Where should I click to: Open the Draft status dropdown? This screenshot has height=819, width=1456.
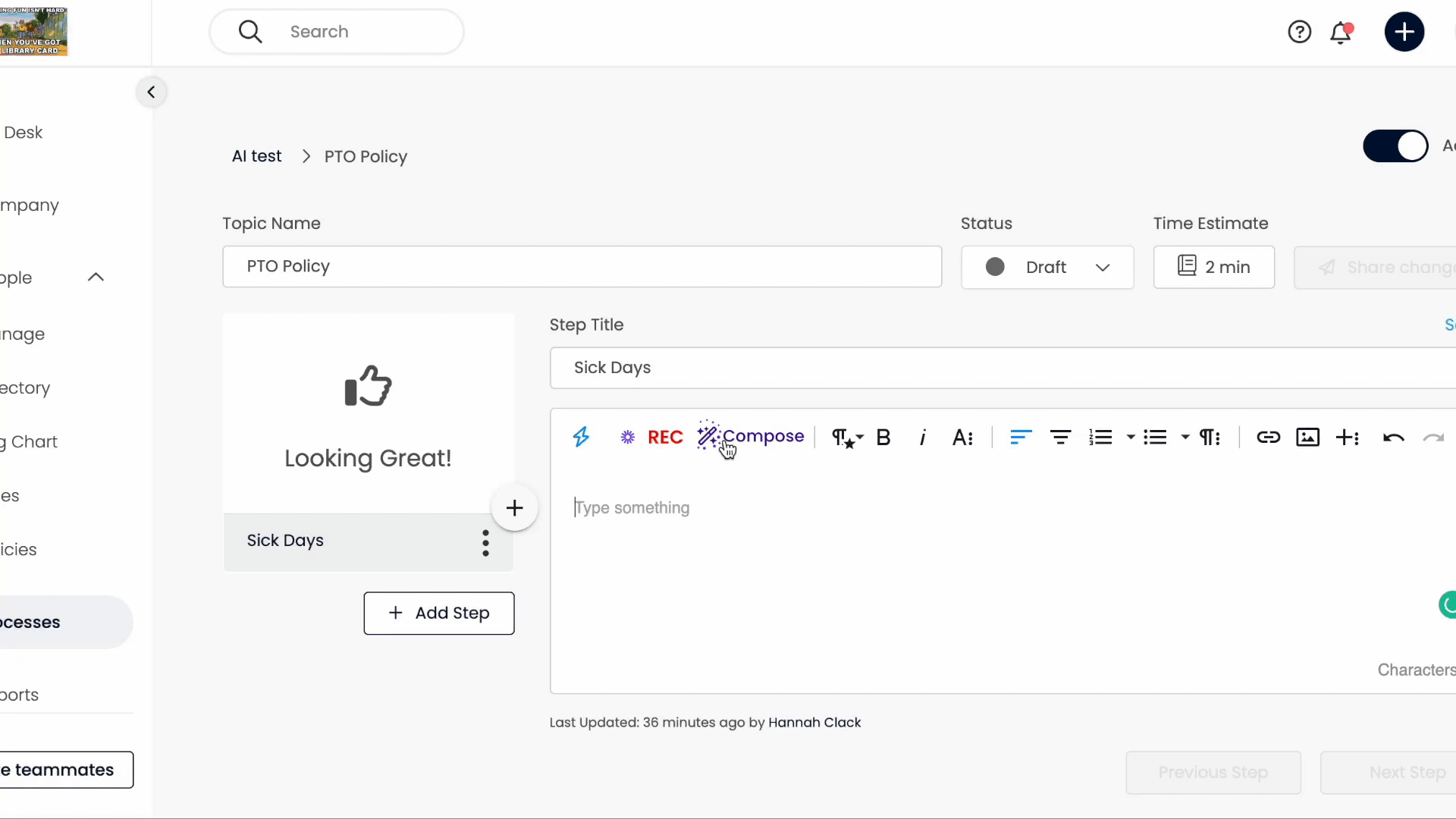1047,267
